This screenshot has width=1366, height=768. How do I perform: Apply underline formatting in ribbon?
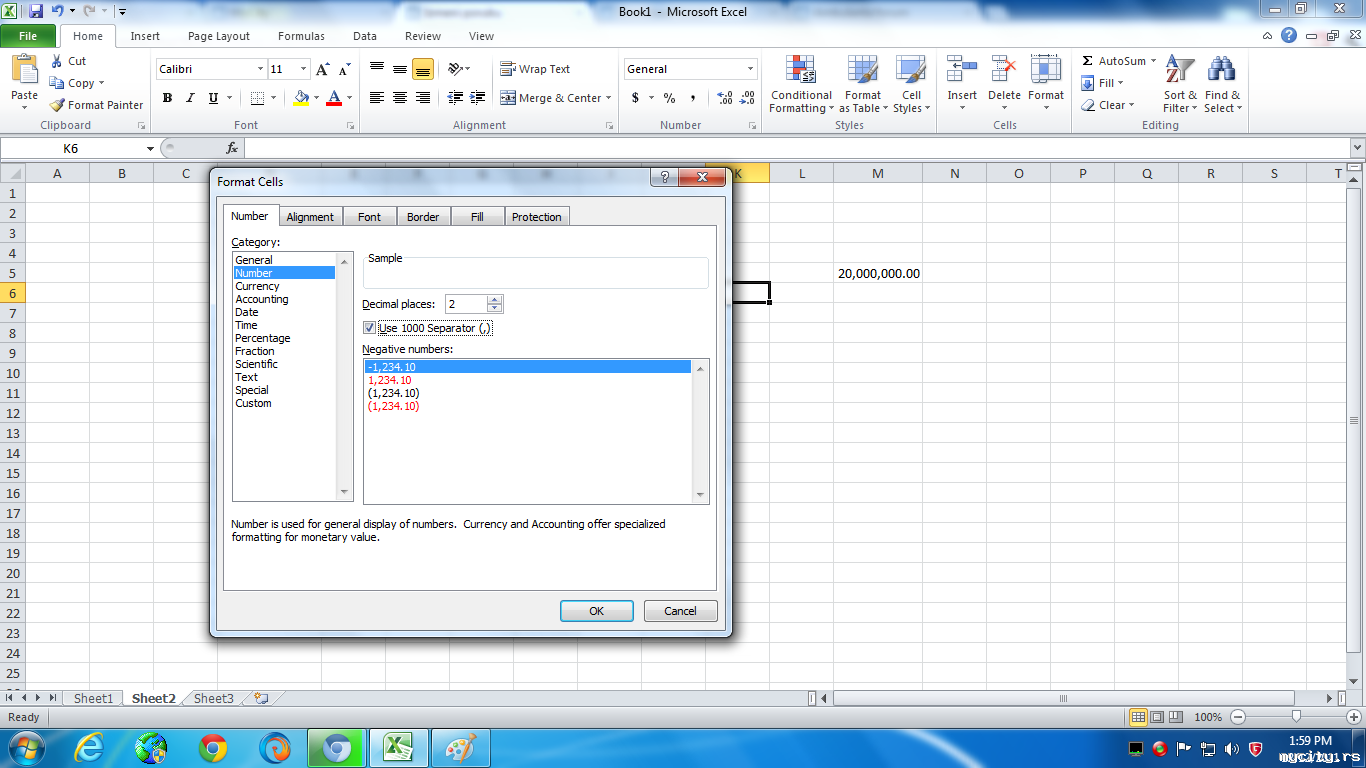[x=213, y=98]
